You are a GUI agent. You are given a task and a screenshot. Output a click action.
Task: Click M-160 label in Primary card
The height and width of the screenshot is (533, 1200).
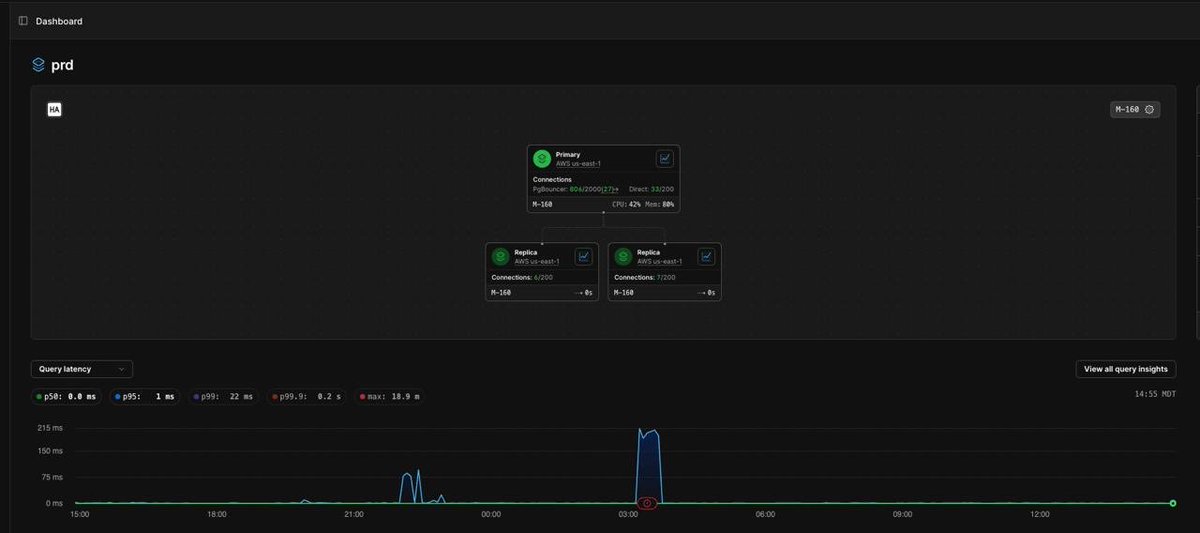click(x=542, y=204)
